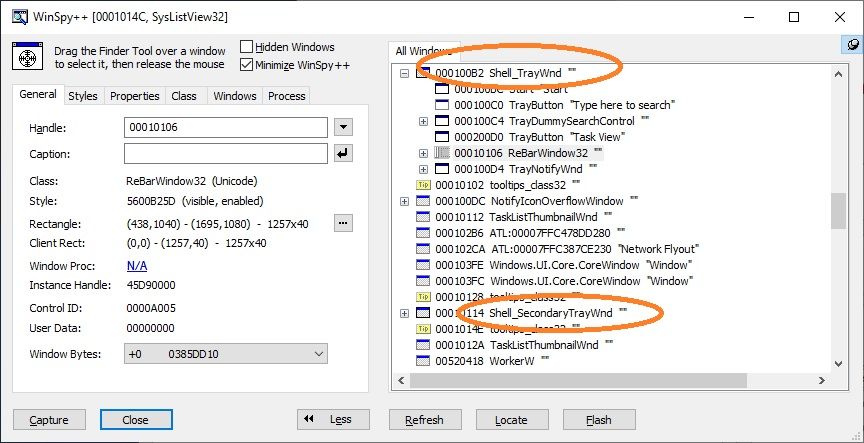Viewport: 864px width, 443px height.
Task: Select the 00010106 ReBarWindow32 row
Action: coord(528,153)
